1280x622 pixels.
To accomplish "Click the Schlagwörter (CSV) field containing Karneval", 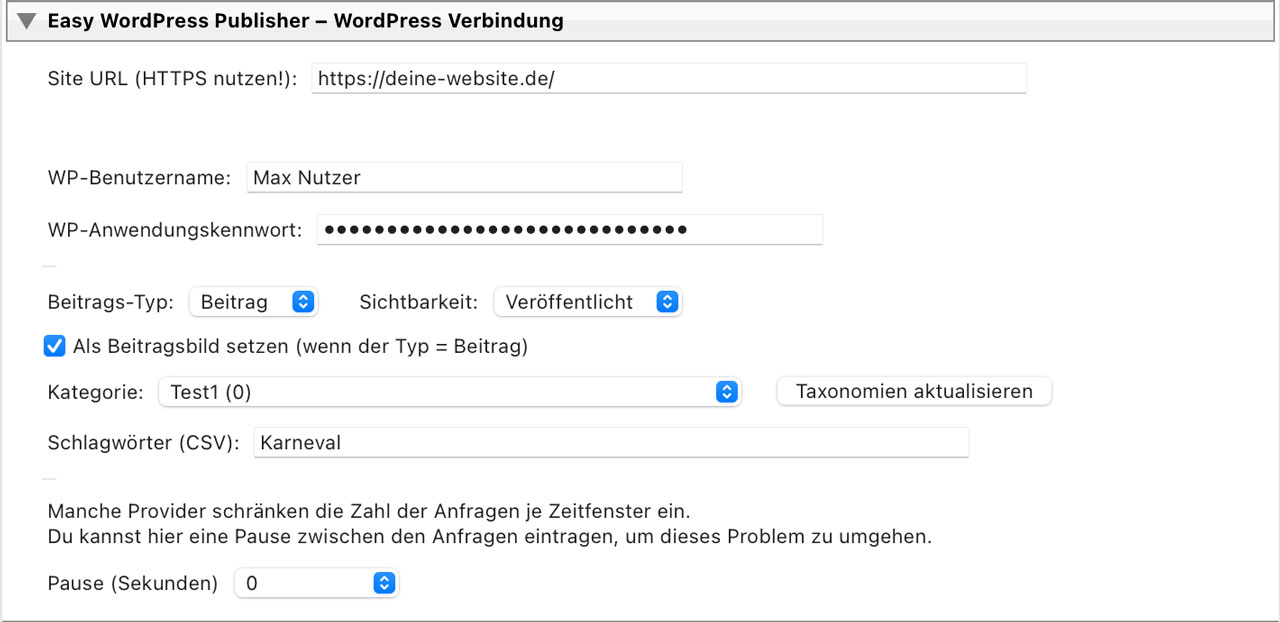I will point(610,442).
